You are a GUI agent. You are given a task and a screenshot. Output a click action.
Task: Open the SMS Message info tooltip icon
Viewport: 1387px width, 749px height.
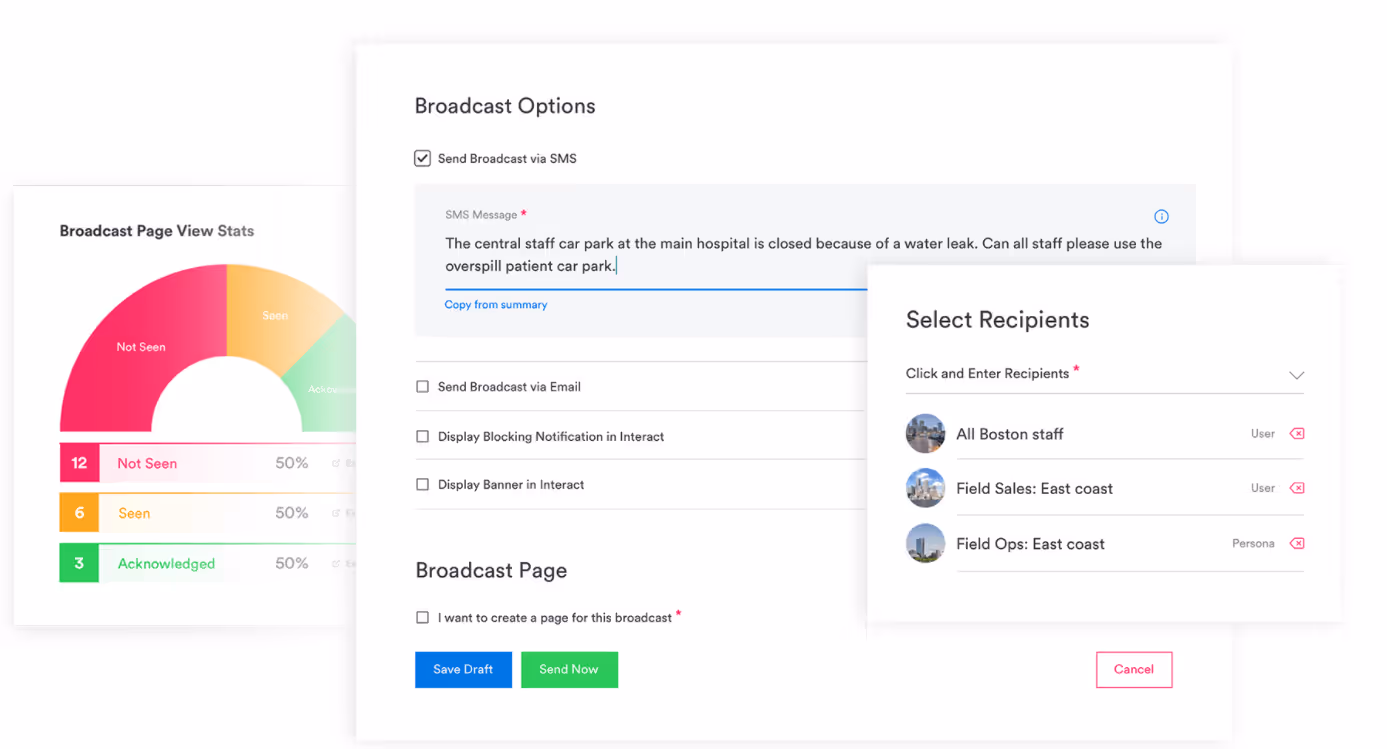click(x=1161, y=216)
